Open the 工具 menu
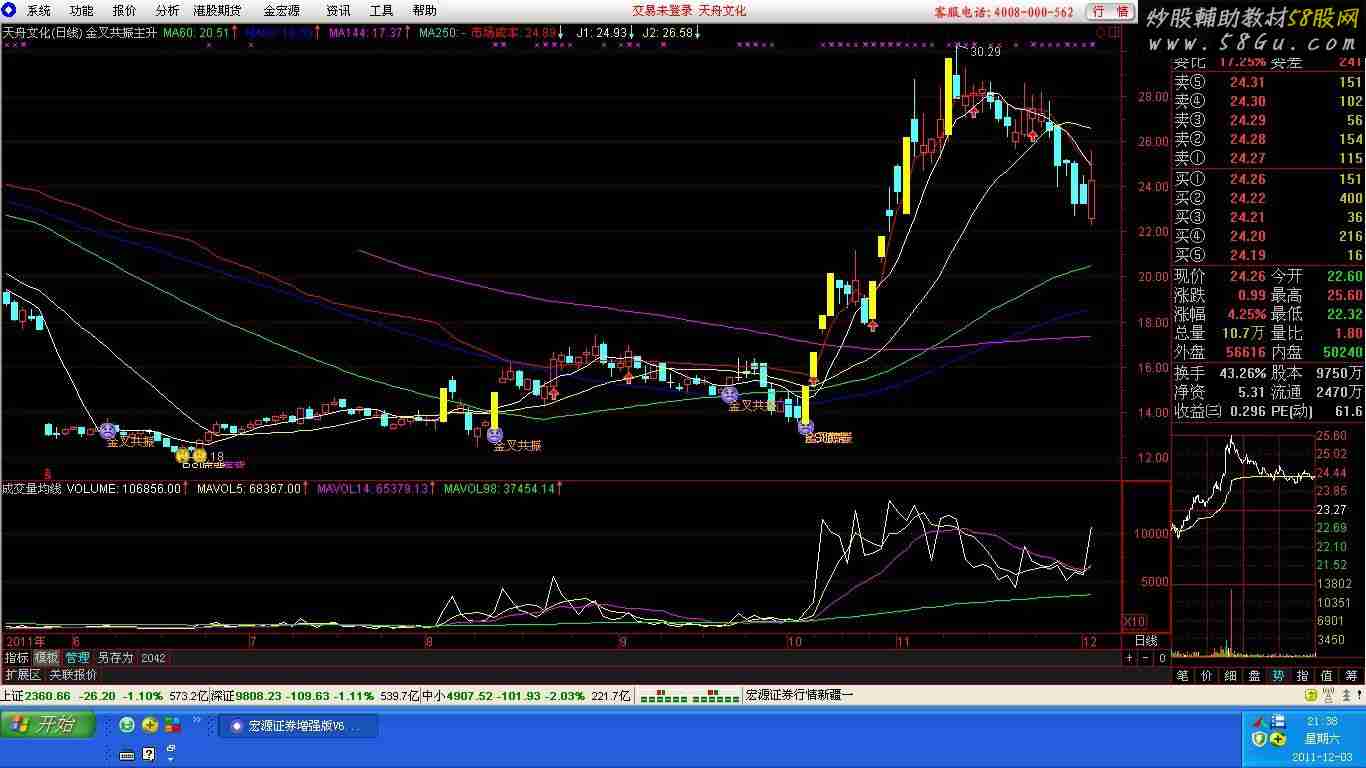Image resolution: width=1366 pixels, height=768 pixels. point(381,11)
